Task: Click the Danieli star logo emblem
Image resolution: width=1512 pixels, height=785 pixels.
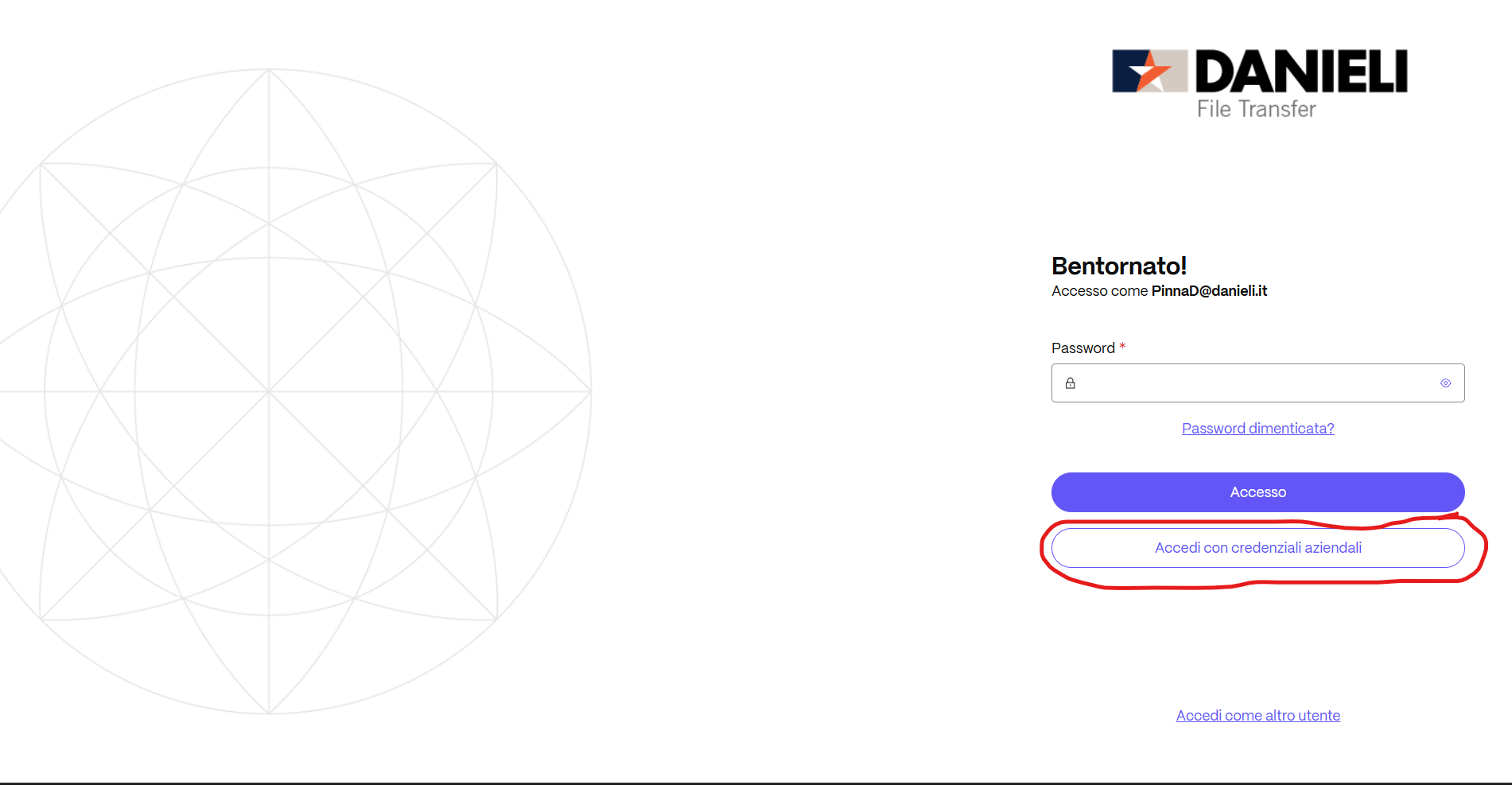Action: tap(1149, 72)
